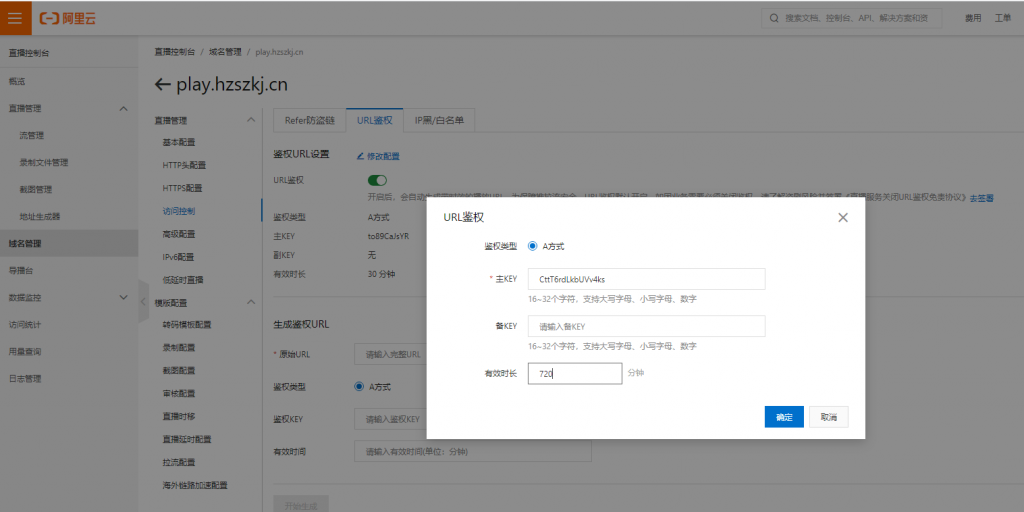The image size is (1024, 512).
Task: Open 审核配置 under 模板配置
Action: 178,394
